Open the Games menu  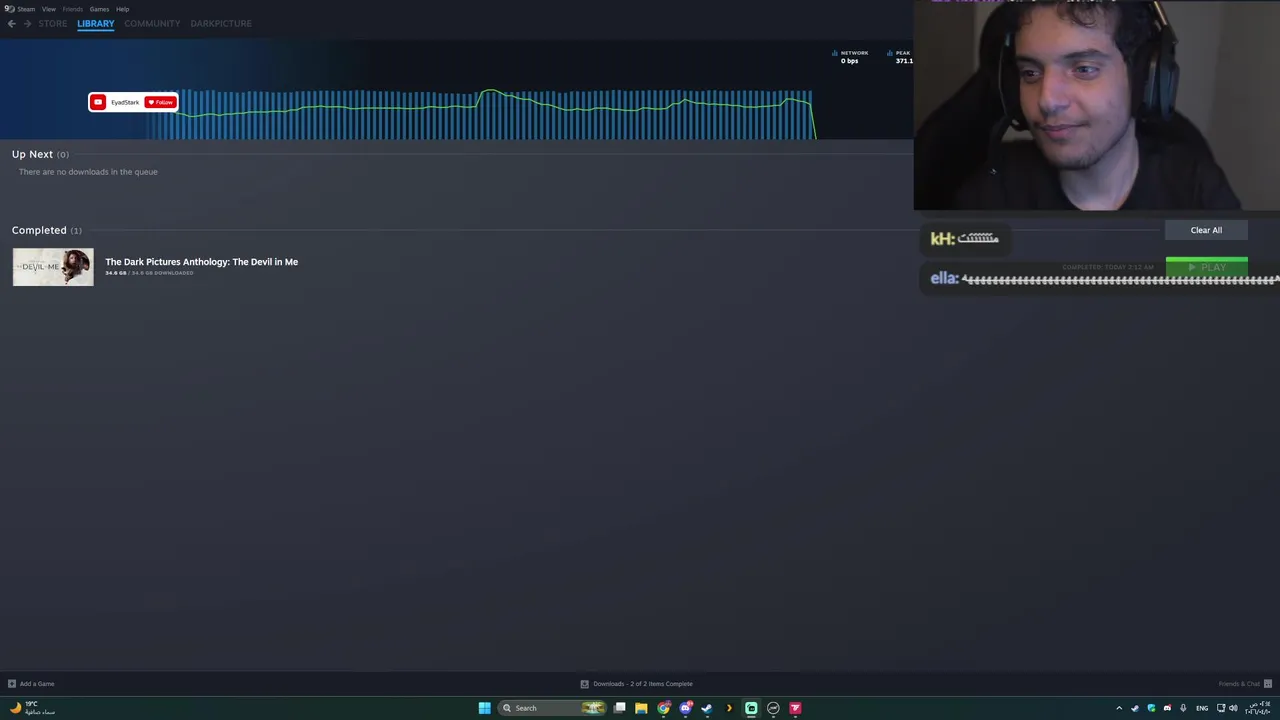click(x=99, y=9)
